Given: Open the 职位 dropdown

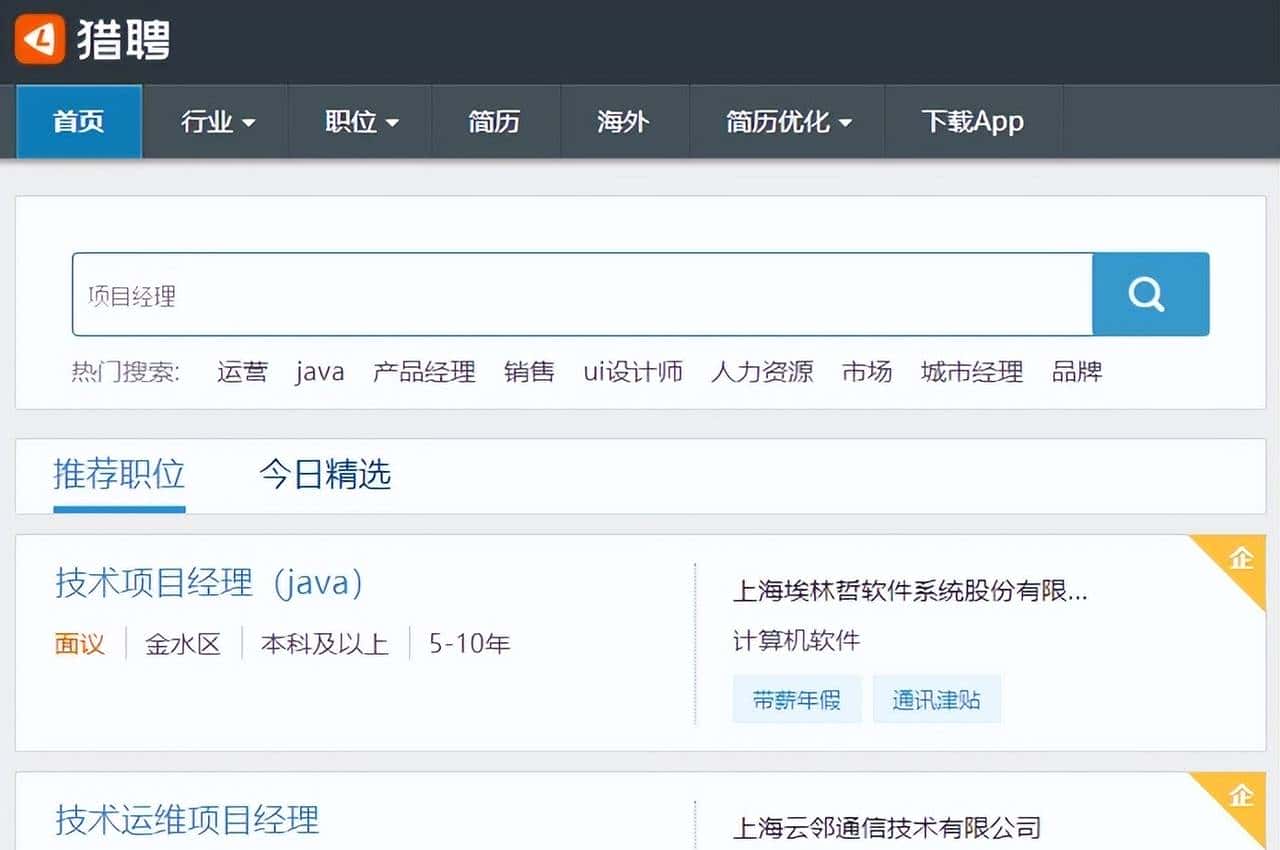Looking at the screenshot, I should coord(358,121).
